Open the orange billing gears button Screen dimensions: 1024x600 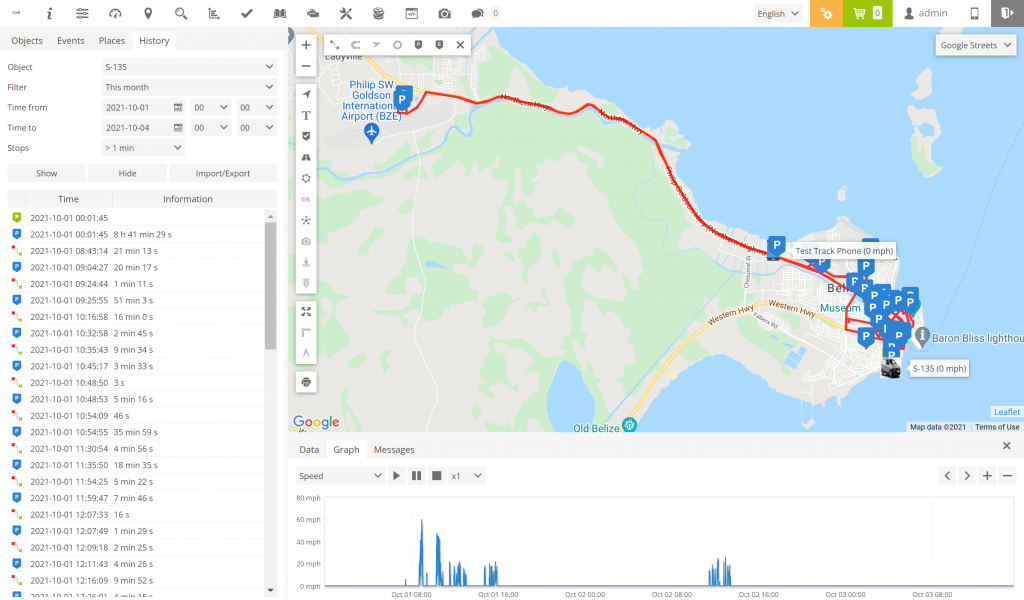tap(826, 13)
